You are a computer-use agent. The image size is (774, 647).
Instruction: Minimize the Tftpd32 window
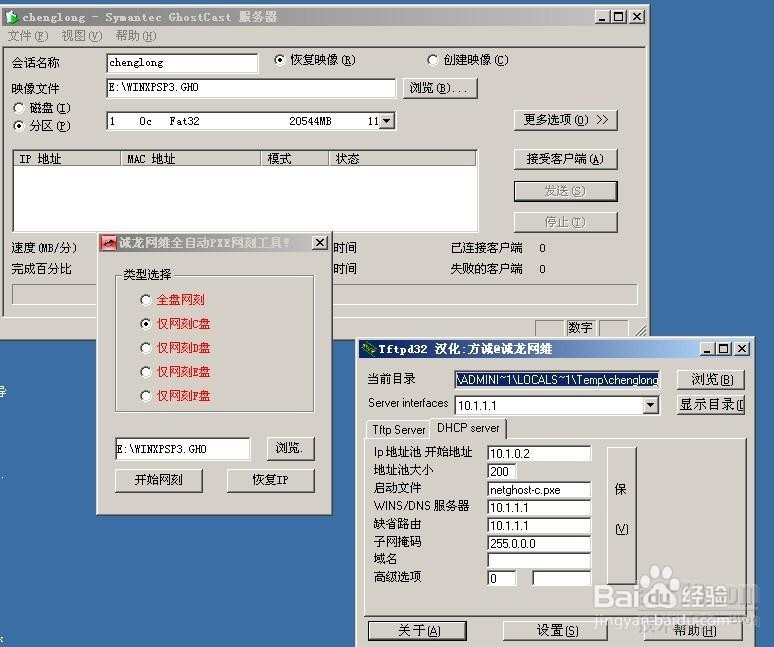point(707,349)
